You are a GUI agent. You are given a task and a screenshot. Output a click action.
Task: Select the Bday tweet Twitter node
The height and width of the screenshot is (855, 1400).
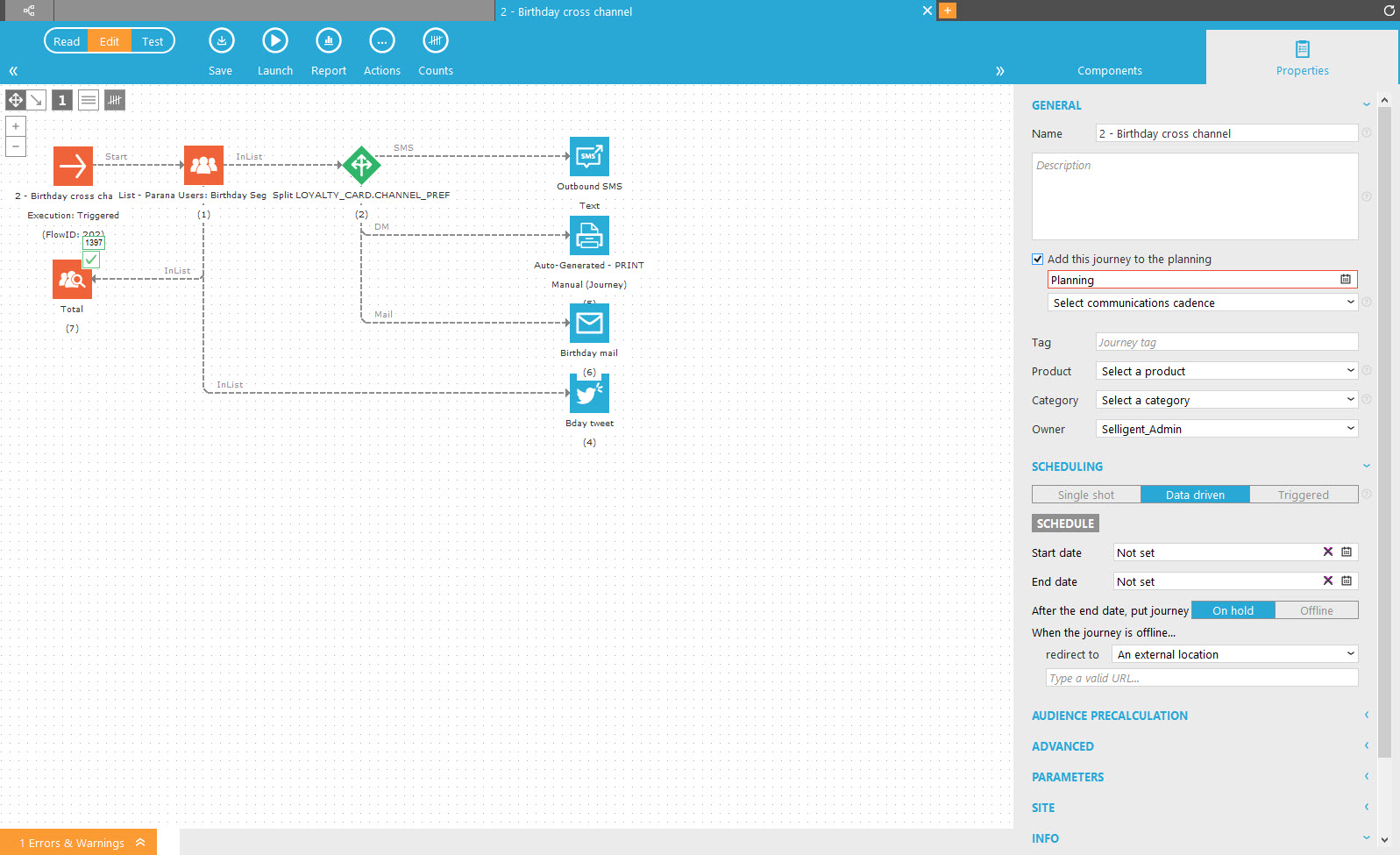tap(589, 394)
